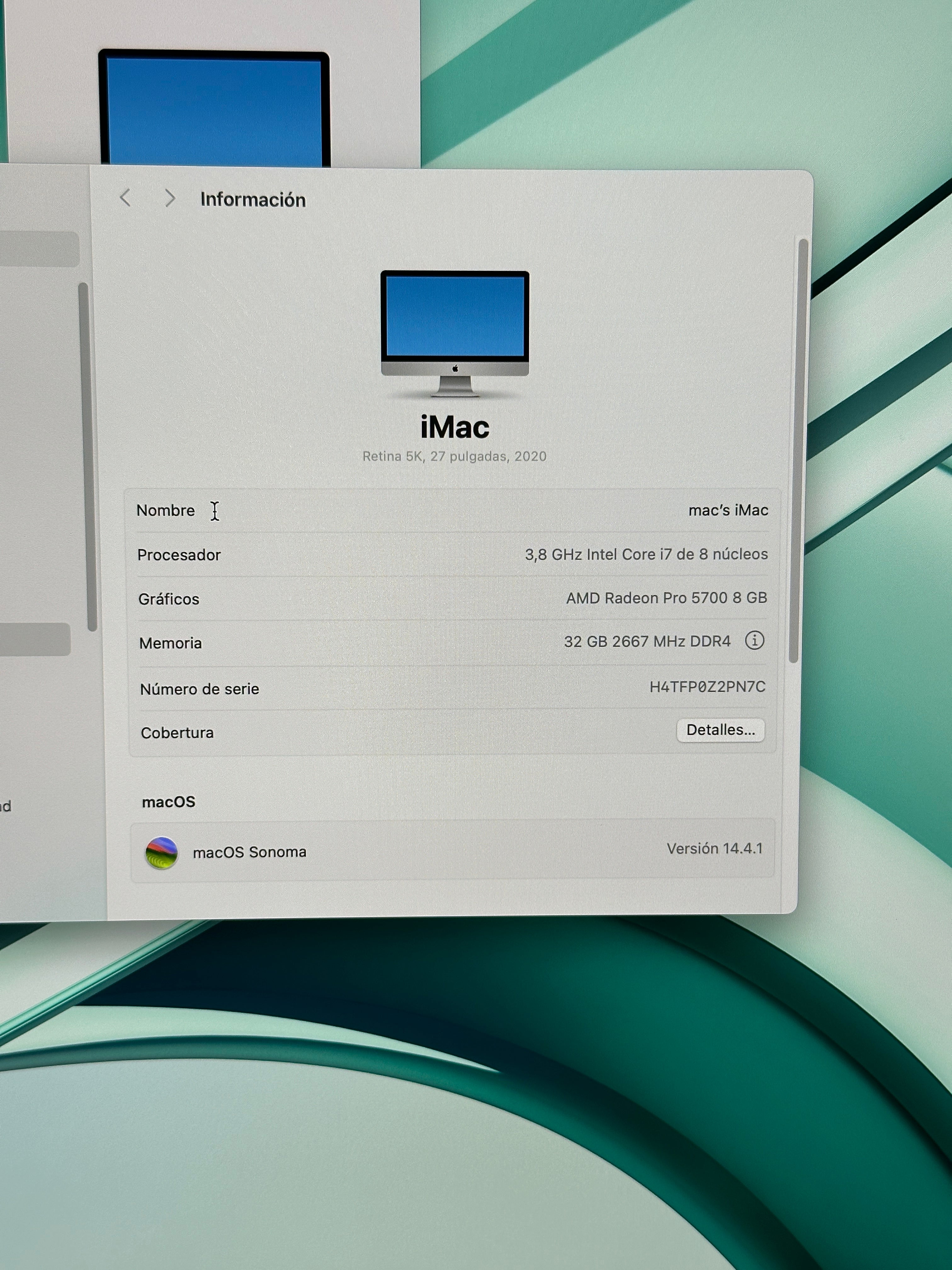Click the Nombre label
The width and height of the screenshot is (952, 1270).
(x=166, y=510)
